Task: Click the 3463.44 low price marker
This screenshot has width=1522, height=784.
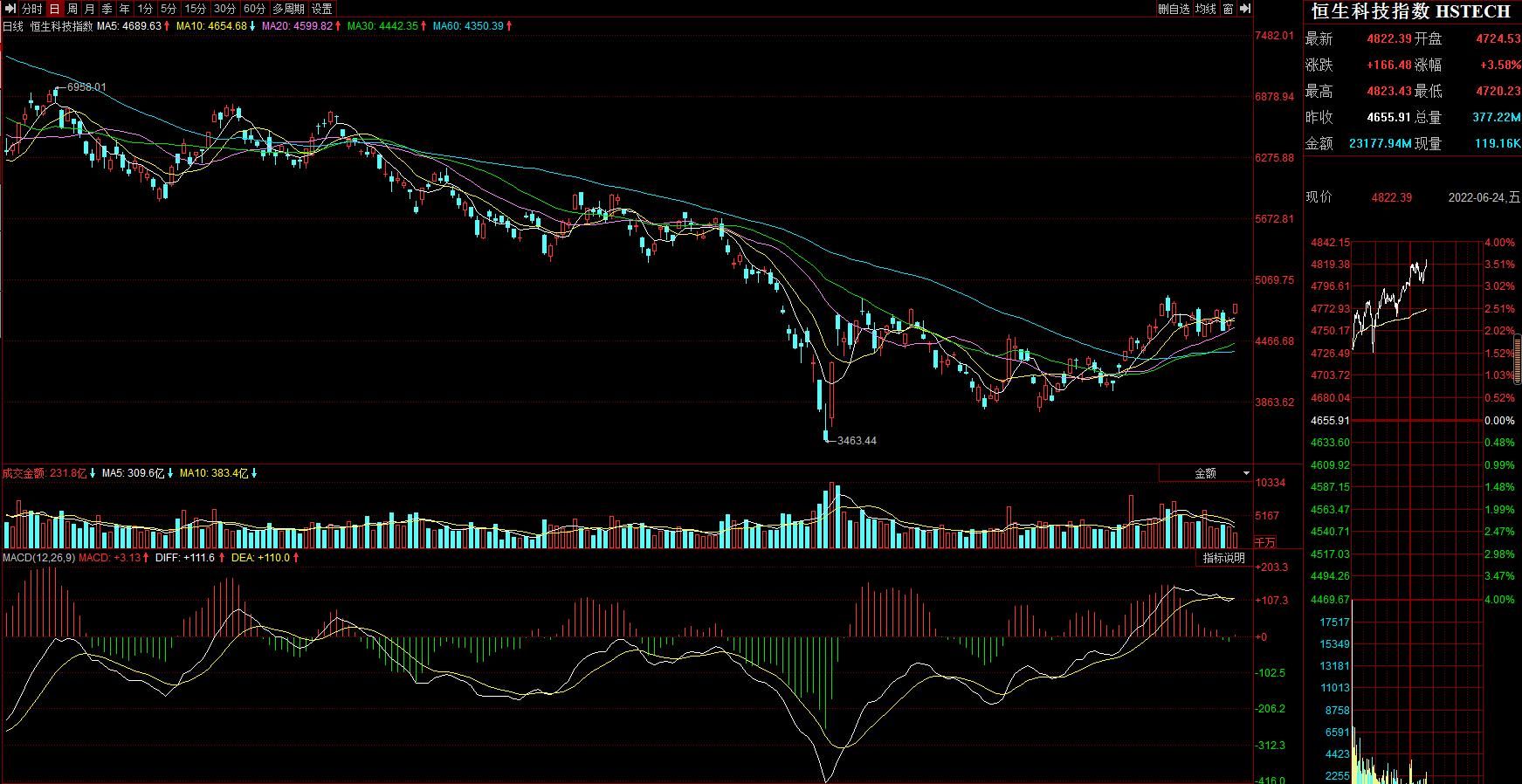Action: 857,441
